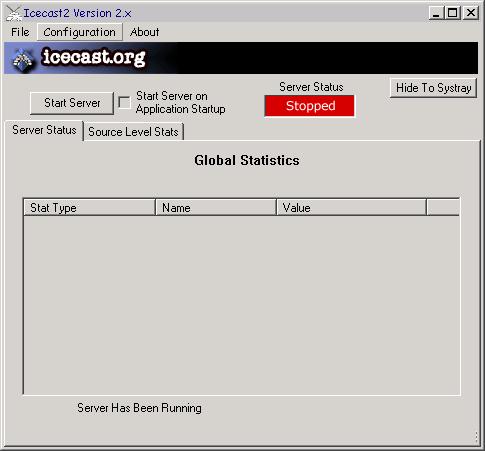Open the File menu
The width and height of the screenshot is (485, 451).
20,32
